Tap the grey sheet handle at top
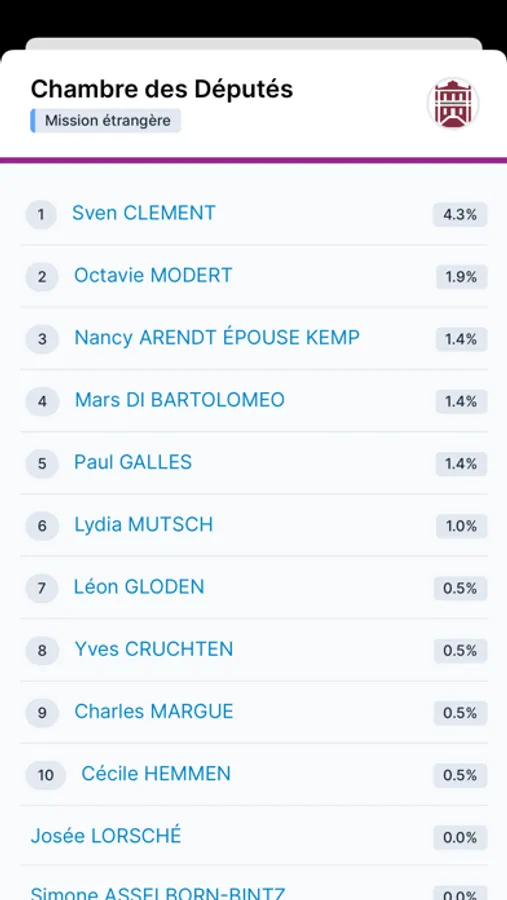507x900 pixels. click(x=253, y=44)
